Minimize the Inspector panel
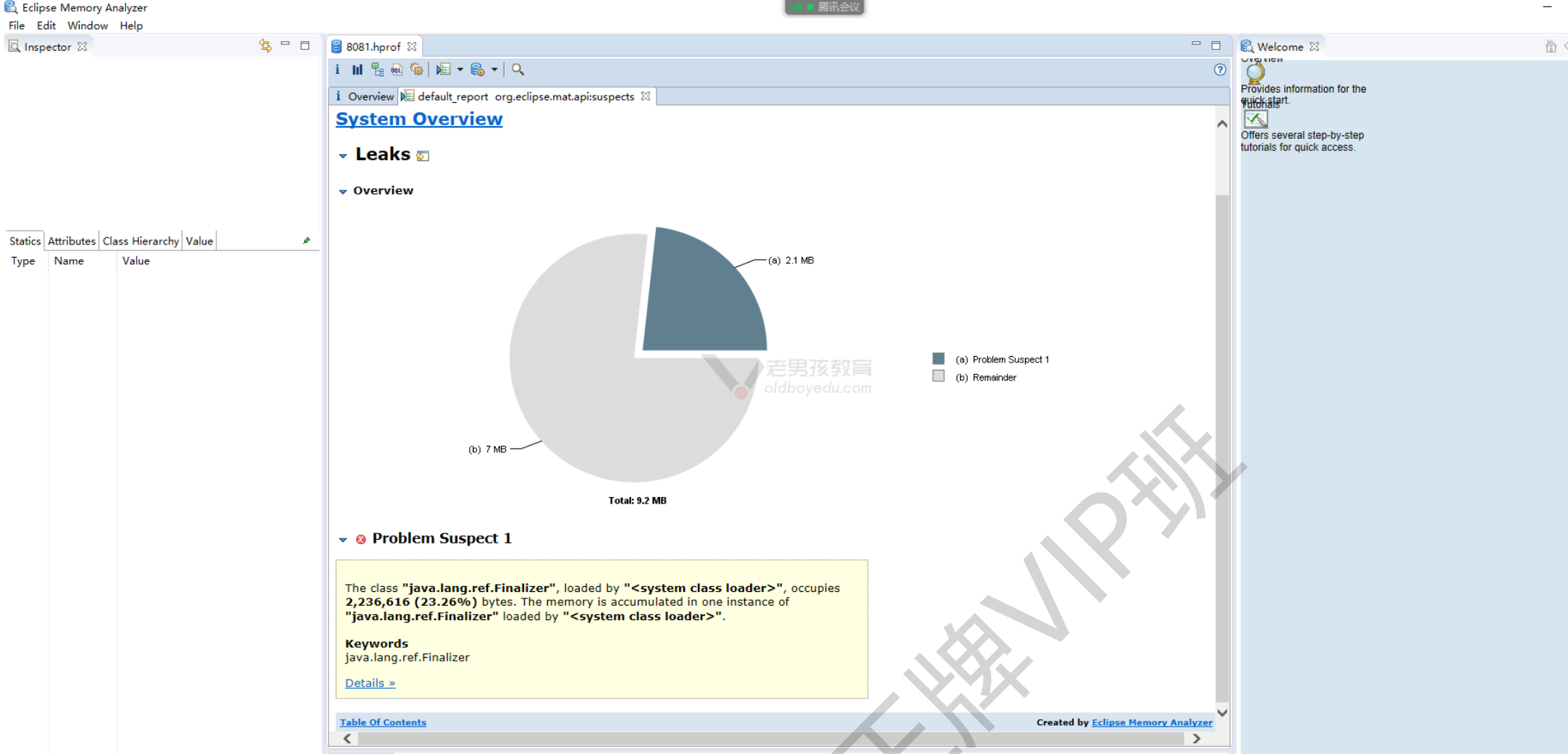1568x754 pixels. 285,45
